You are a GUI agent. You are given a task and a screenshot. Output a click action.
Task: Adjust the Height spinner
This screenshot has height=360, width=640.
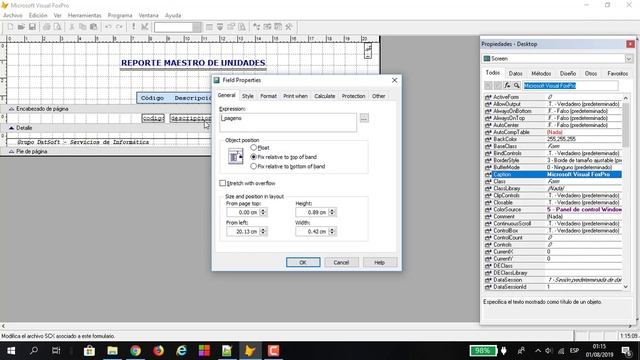point(332,212)
